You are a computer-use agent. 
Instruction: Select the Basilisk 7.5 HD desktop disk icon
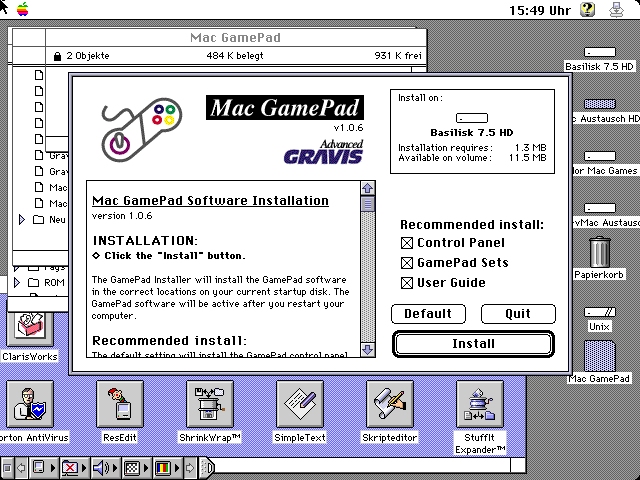[599, 52]
